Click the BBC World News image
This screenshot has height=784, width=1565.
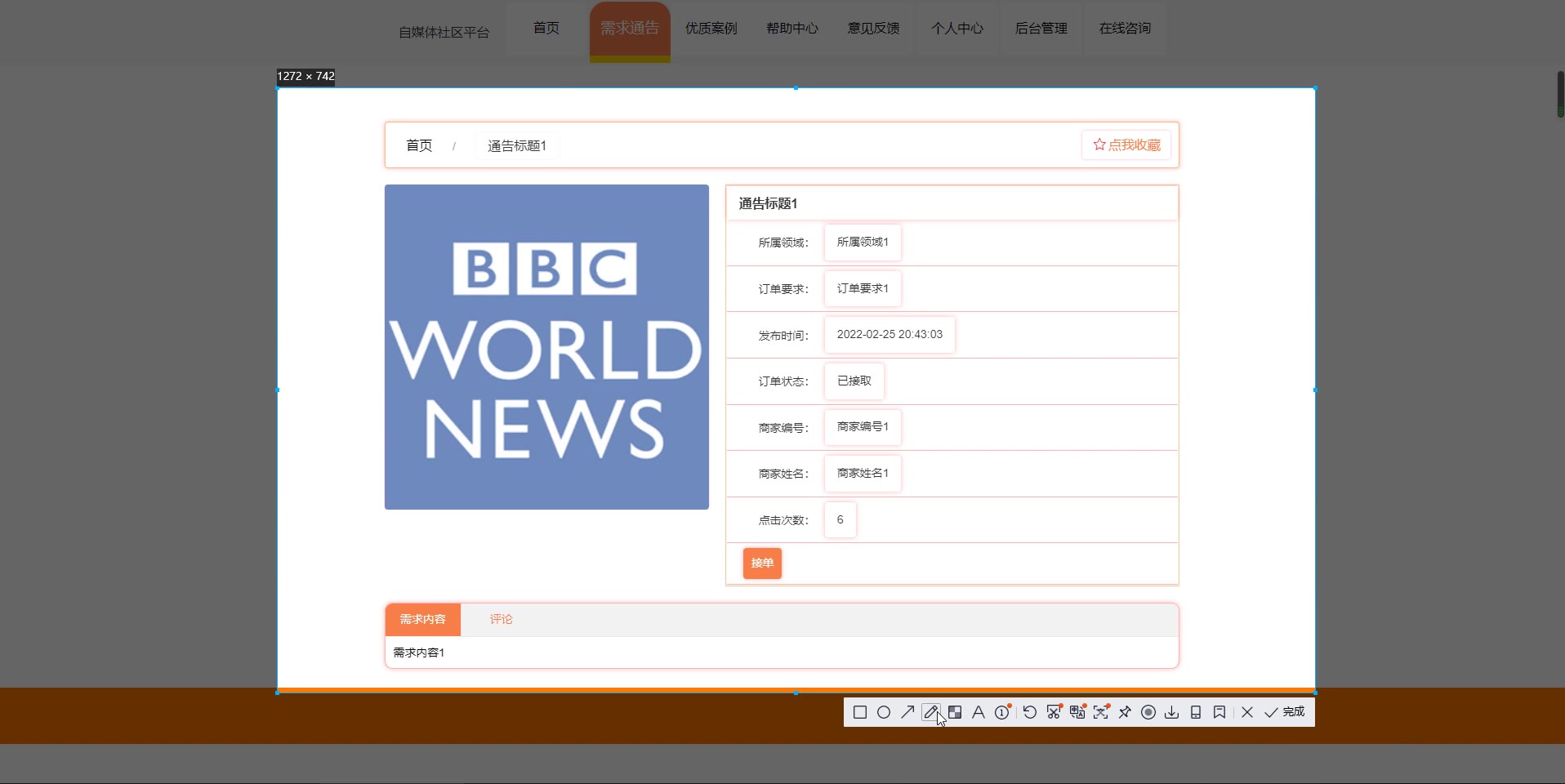546,347
